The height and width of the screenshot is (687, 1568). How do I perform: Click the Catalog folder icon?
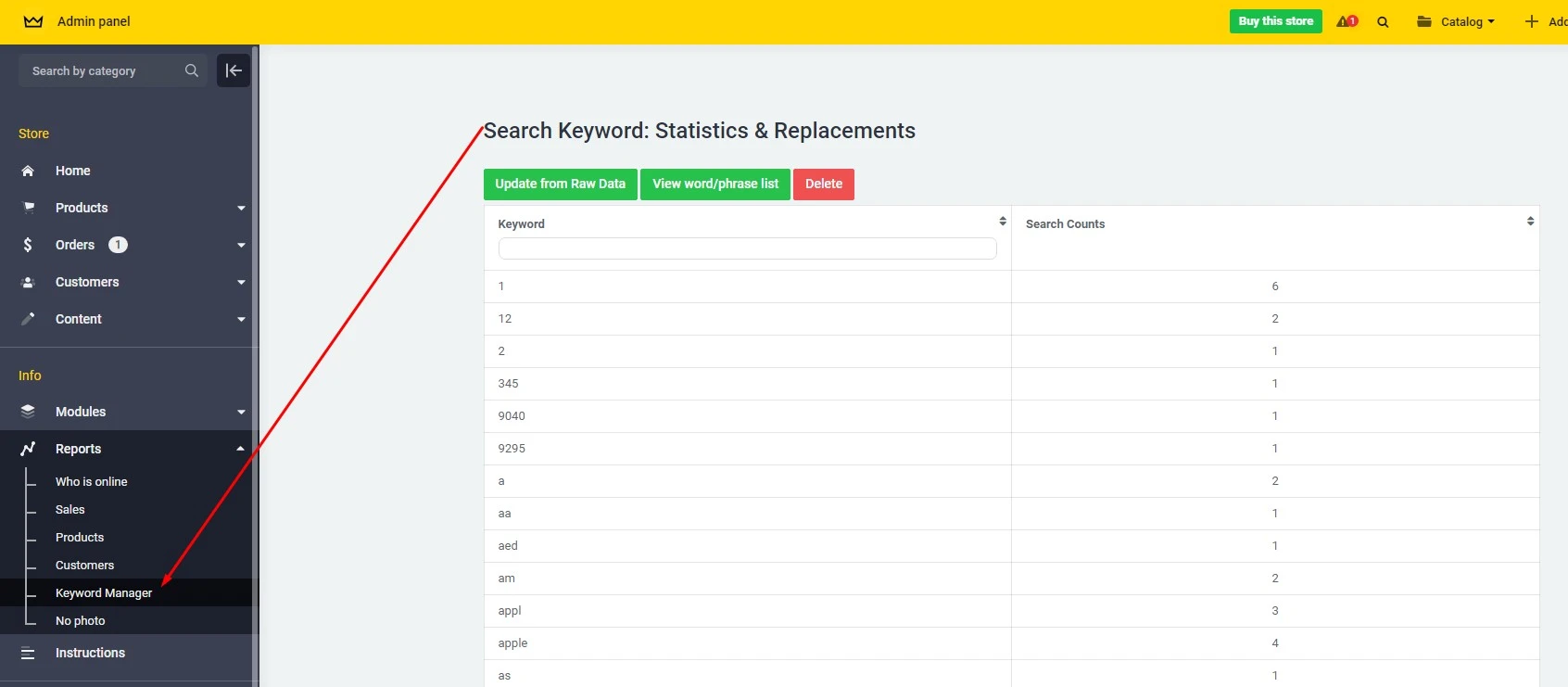tap(1424, 21)
